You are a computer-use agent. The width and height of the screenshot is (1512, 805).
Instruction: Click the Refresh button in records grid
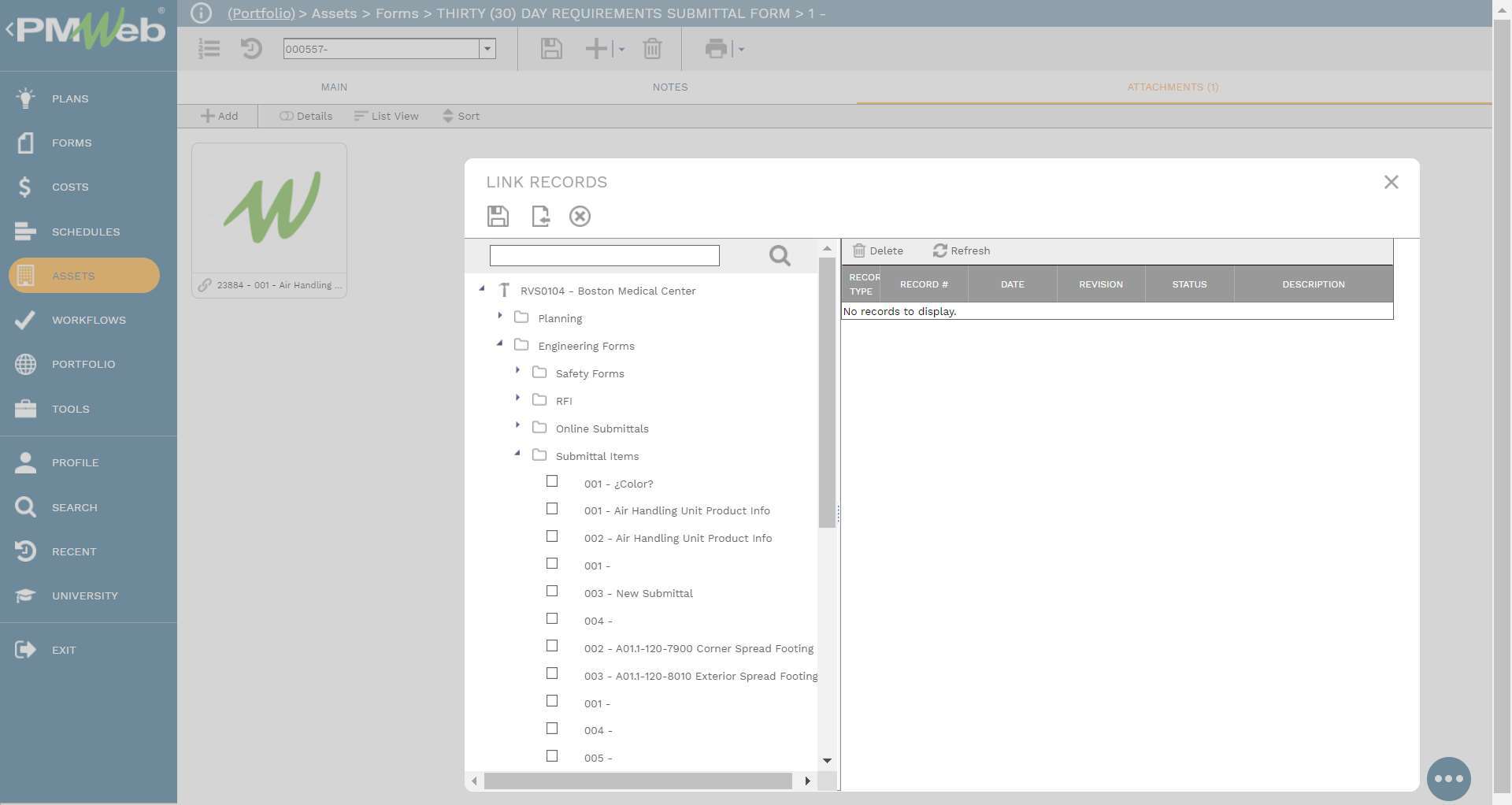point(962,250)
